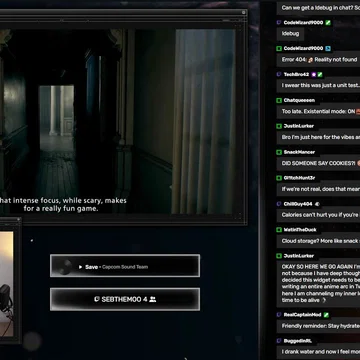The image size is (360, 360).
Task: Click TechBro42's purple star badge
Action: [314, 75]
